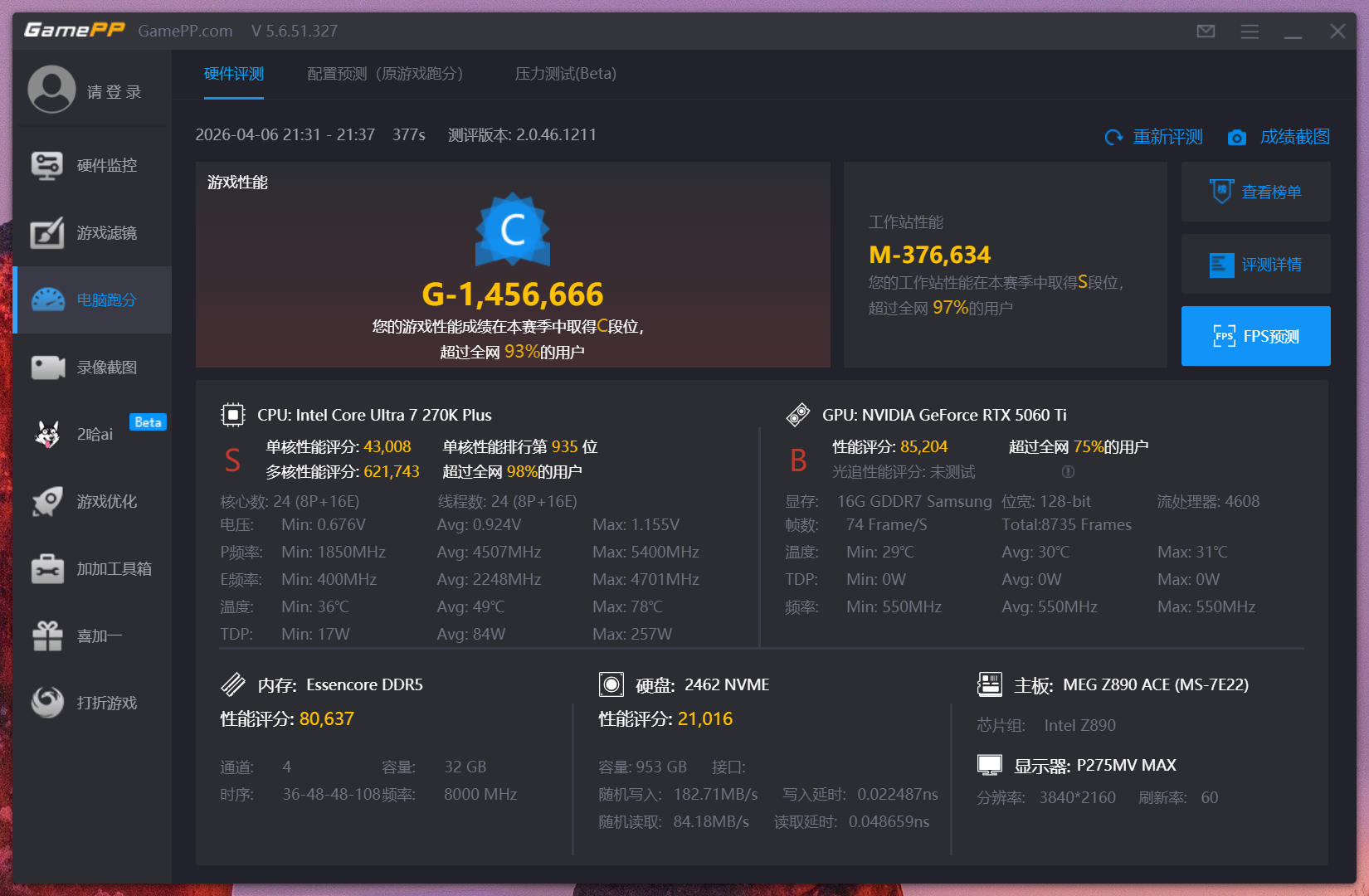Click the 成绩截图 link
Image resolution: width=1369 pixels, height=896 pixels.
tap(1295, 137)
